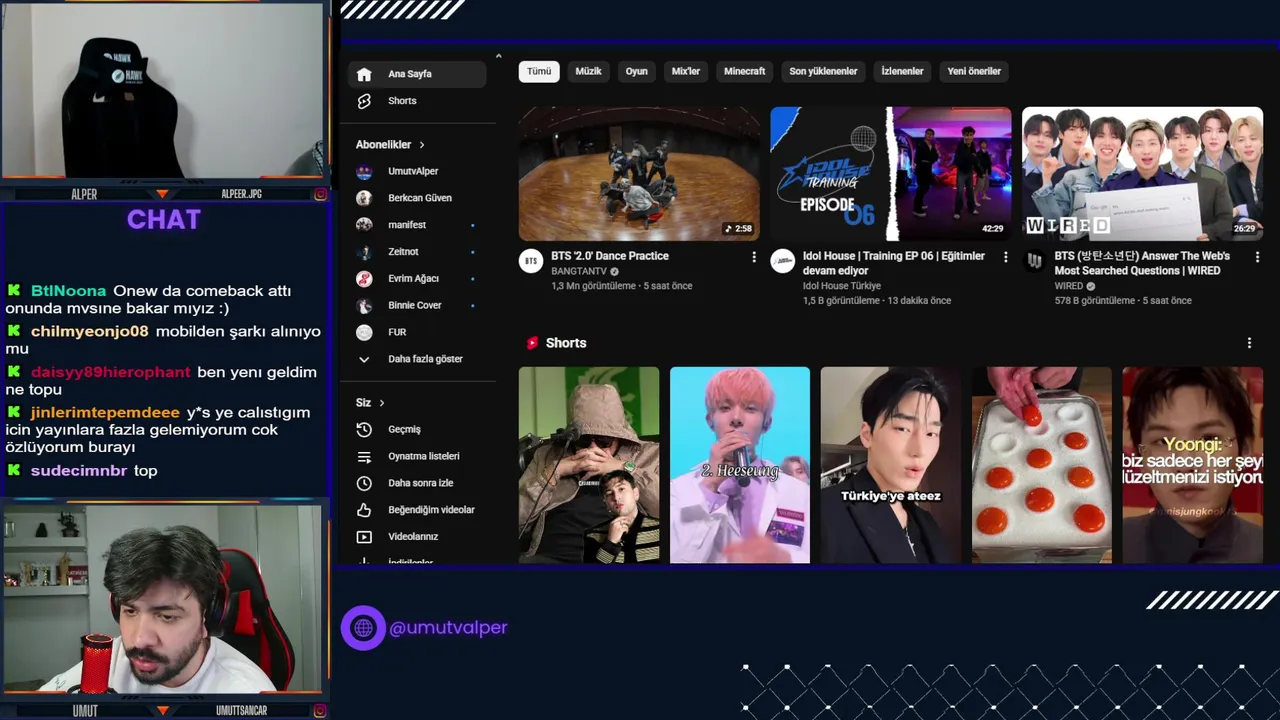Open options menu for Idol House video

pyautogui.click(x=1006, y=257)
